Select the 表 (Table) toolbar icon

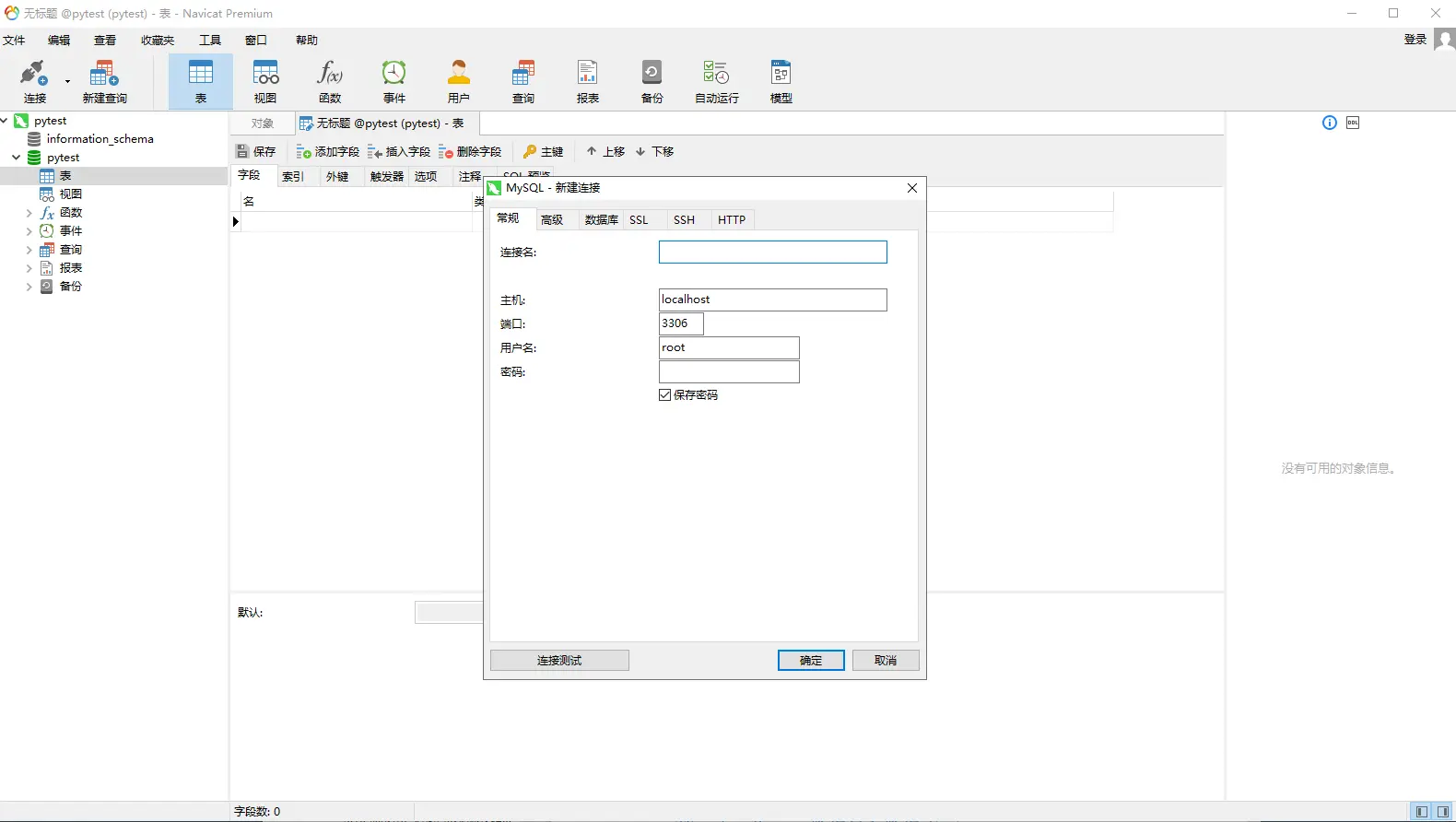(x=201, y=81)
